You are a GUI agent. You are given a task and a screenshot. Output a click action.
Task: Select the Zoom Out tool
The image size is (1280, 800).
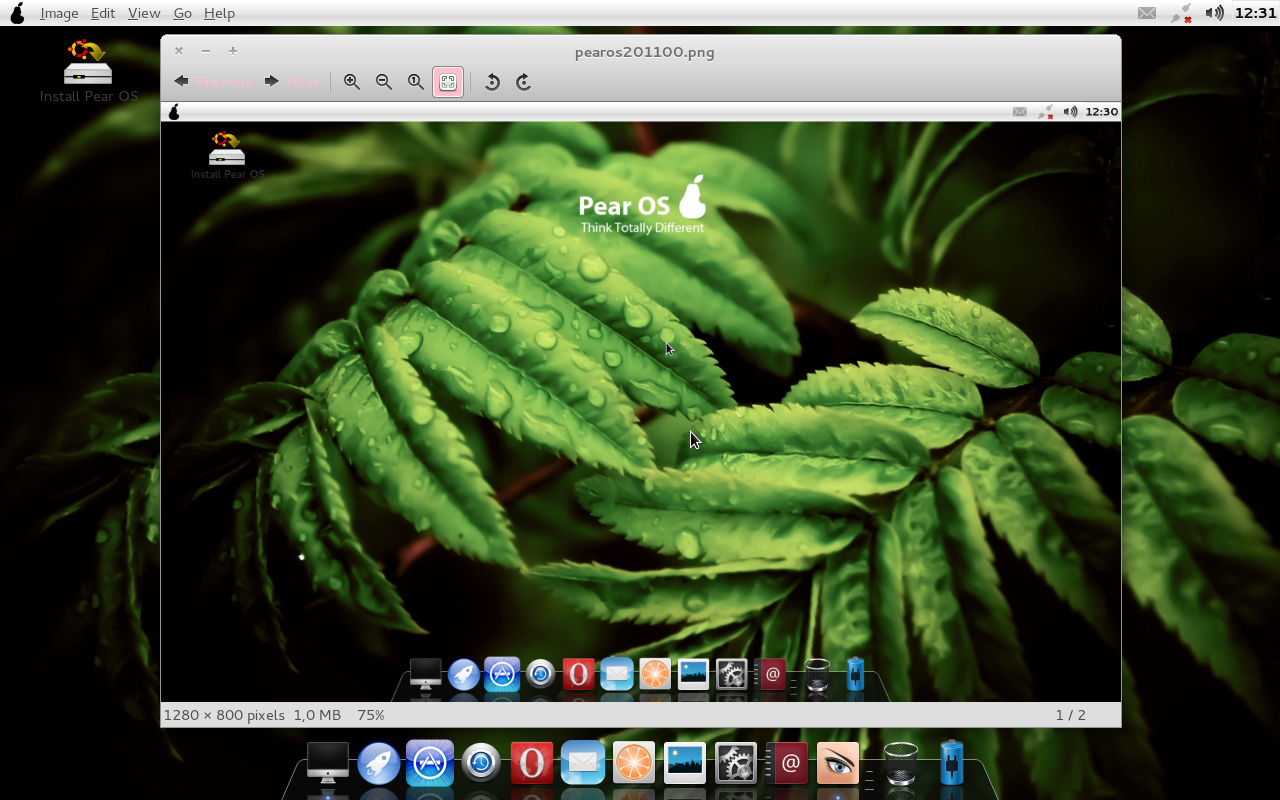384,82
